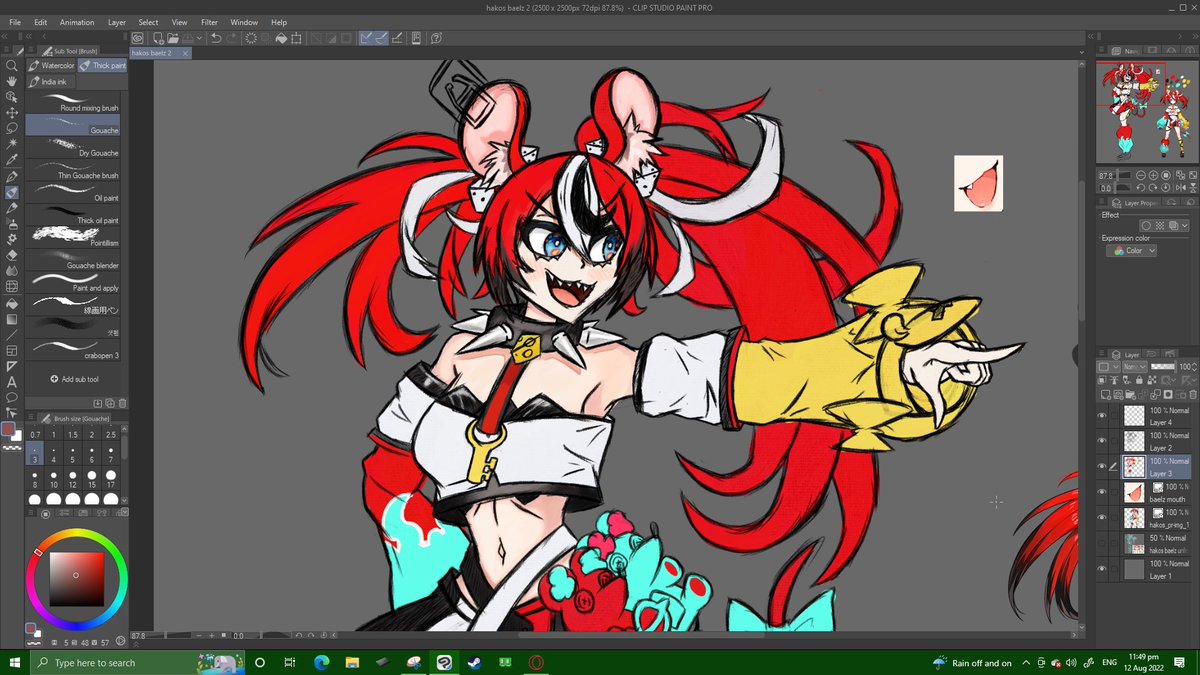1200x675 pixels.
Task: Select the Lasso selection tool
Action: pyautogui.click(x=12, y=128)
